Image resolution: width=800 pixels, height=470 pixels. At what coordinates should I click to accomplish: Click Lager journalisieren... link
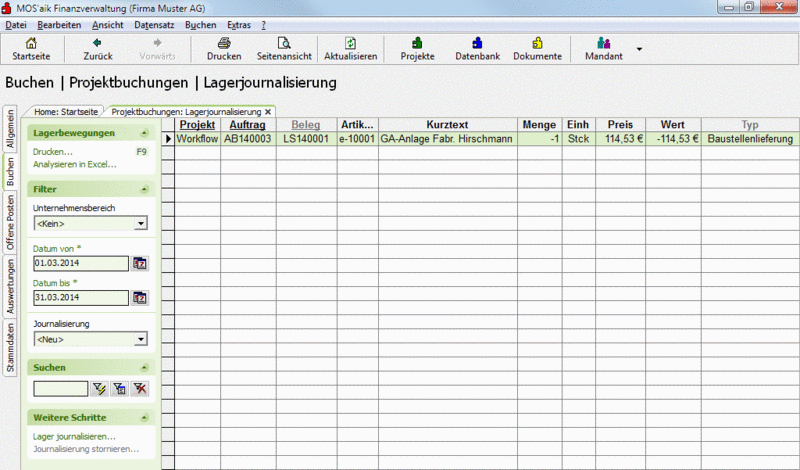(x=74, y=436)
